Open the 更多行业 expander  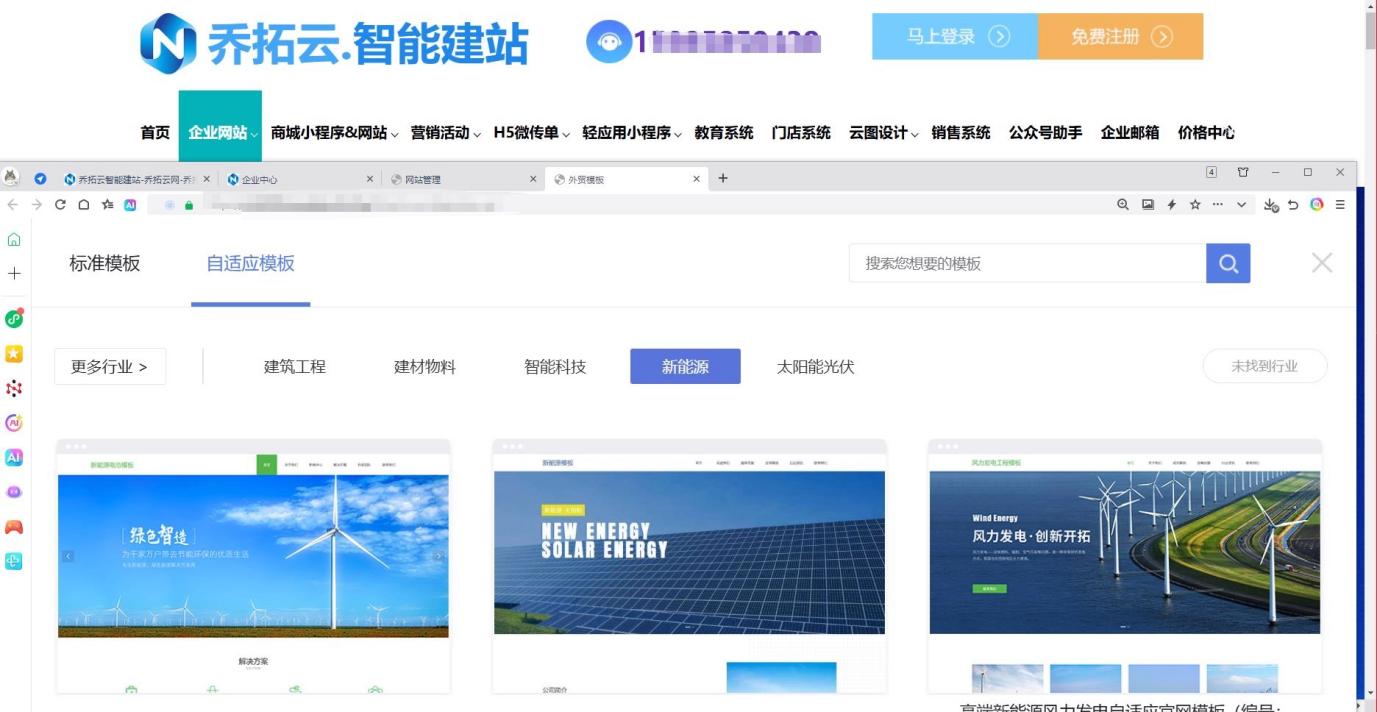[110, 367]
